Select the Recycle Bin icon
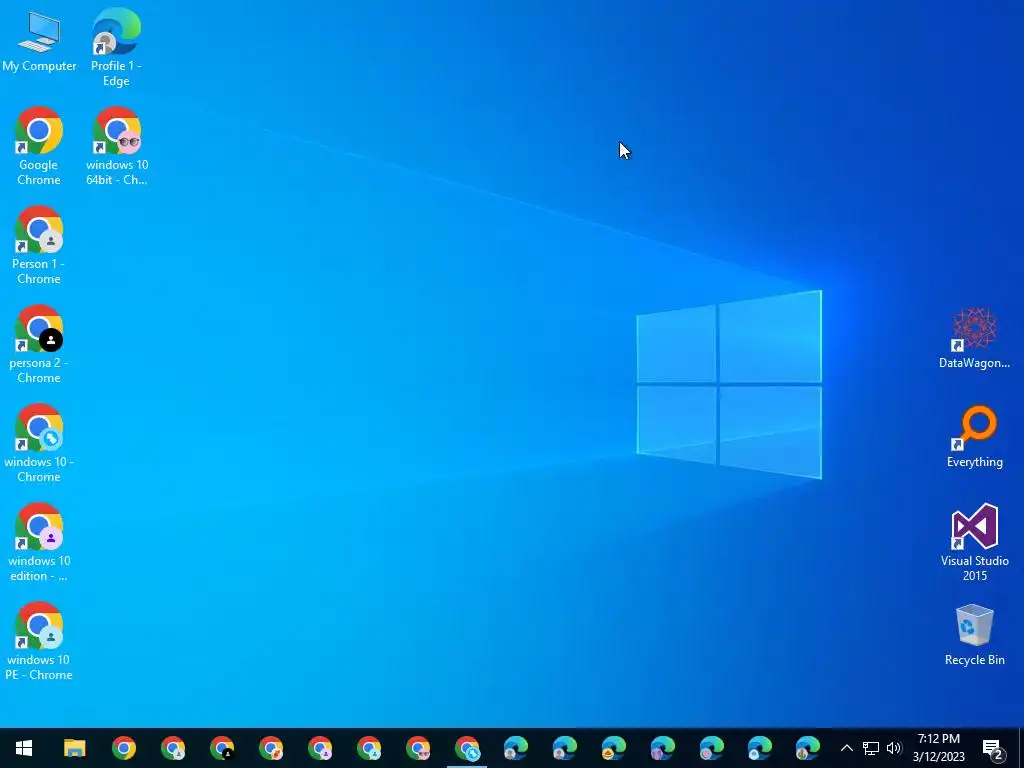 click(x=974, y=635)
